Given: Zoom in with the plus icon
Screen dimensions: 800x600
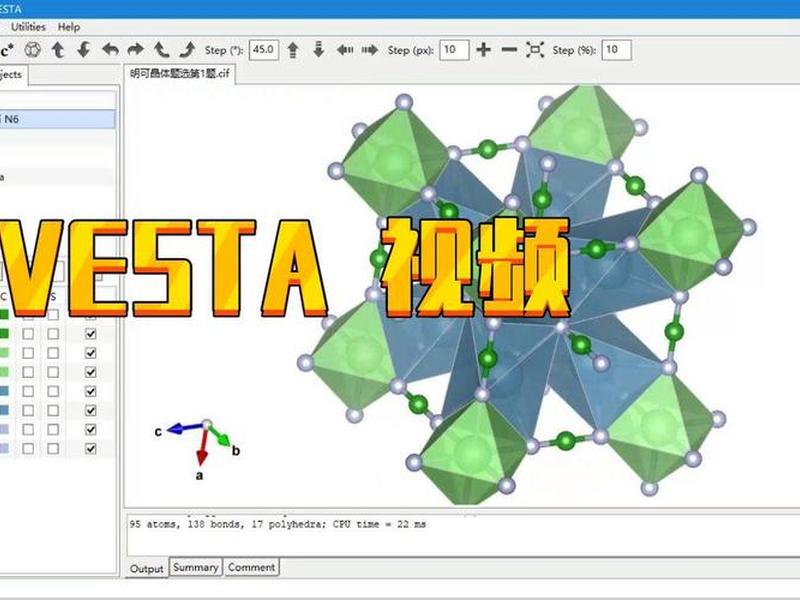Looking at the screenshot, I should click(483, 50).
